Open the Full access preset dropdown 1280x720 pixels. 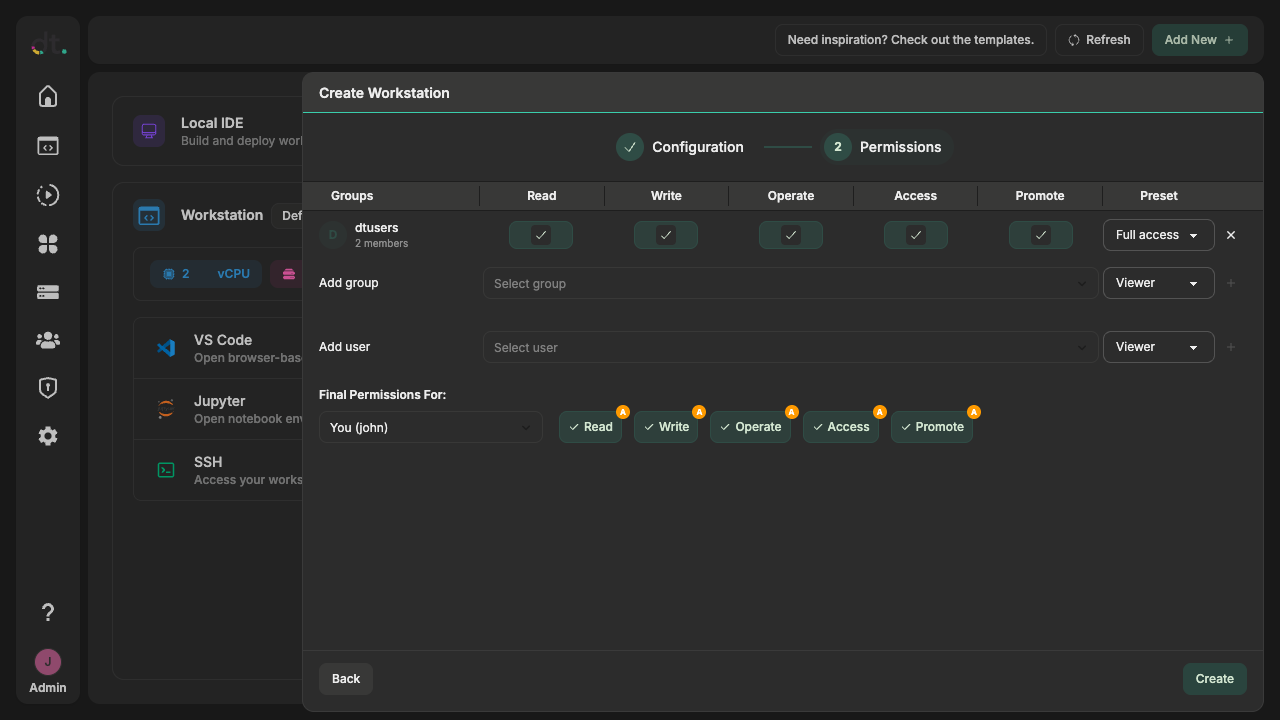click(x=1158, y=235)
